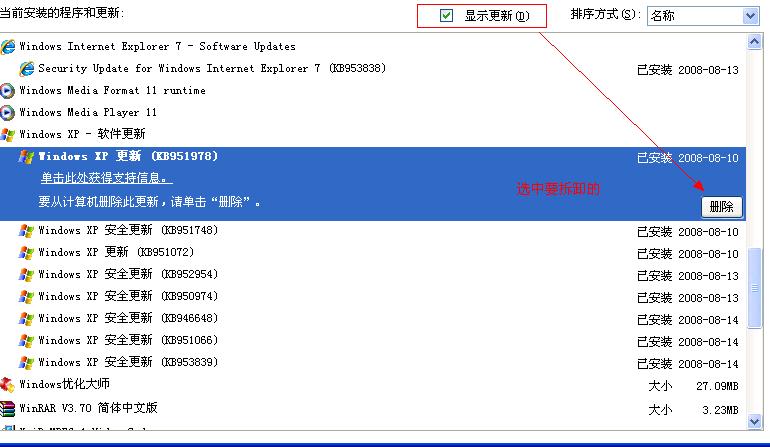Select Security Update for Internet Explorer 7 (KB953838)
This screenshot has width=770, height=447.
click(x=212, y=68)
